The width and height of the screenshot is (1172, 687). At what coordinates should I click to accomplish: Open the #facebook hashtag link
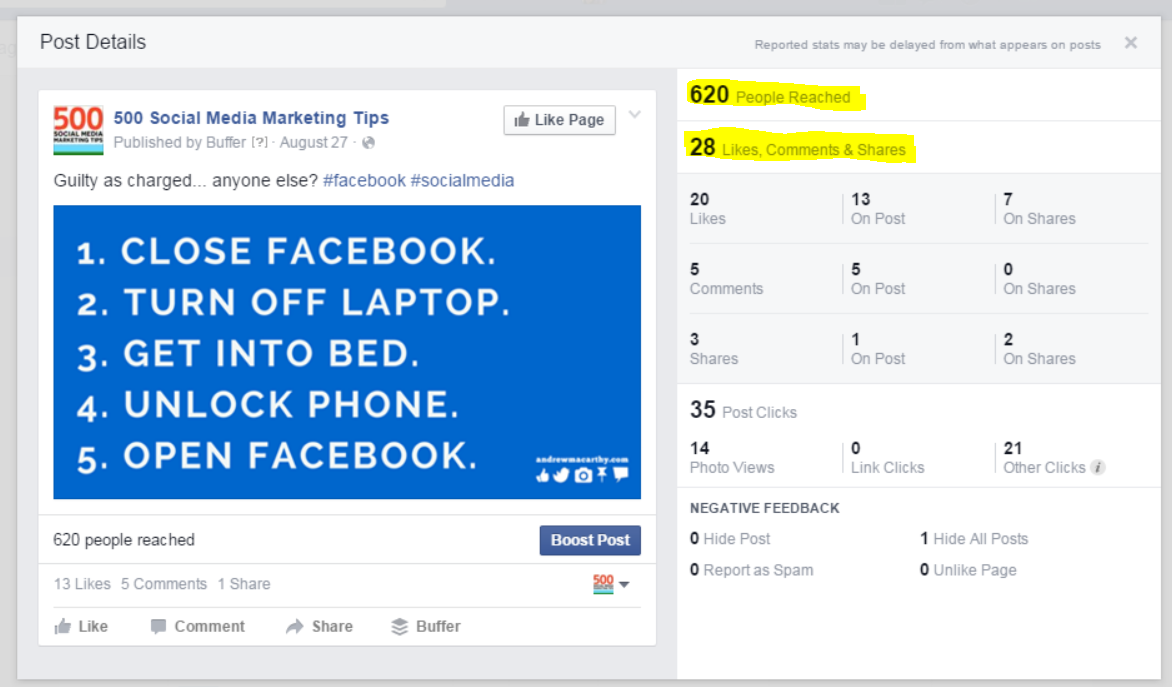tap(364, 180)
